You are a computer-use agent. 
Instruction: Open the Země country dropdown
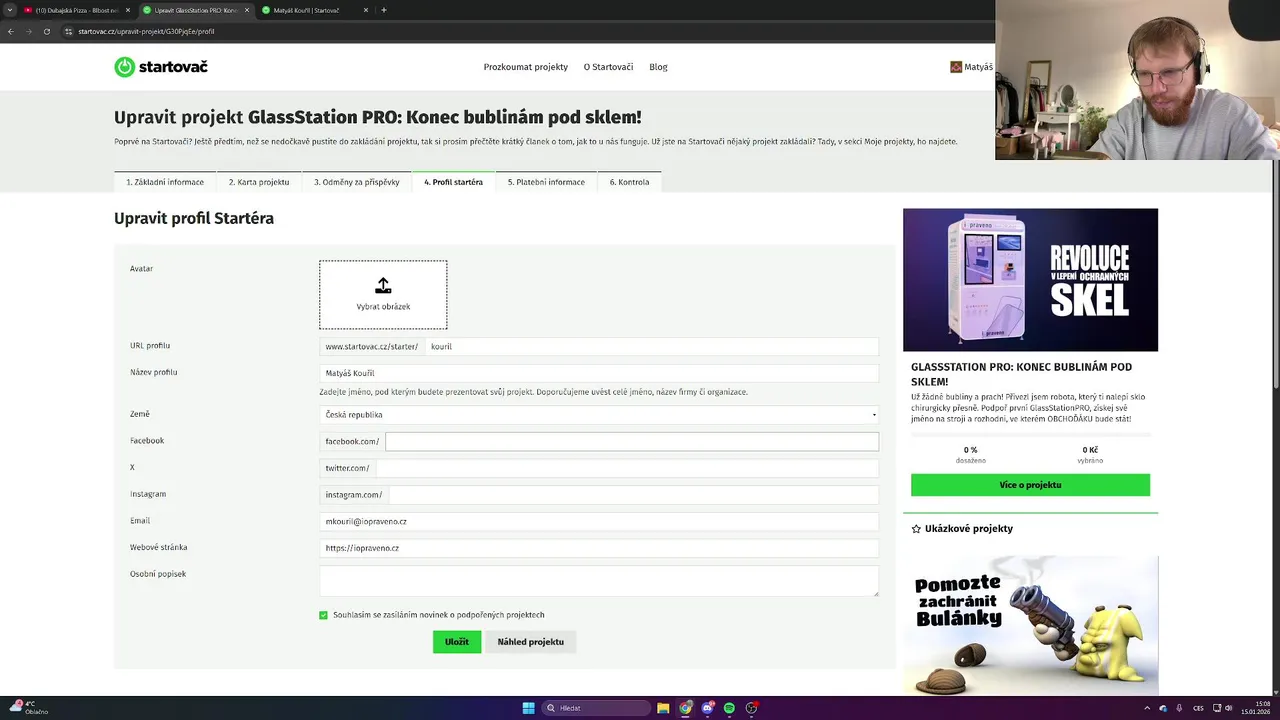click(x=599, y=414)
